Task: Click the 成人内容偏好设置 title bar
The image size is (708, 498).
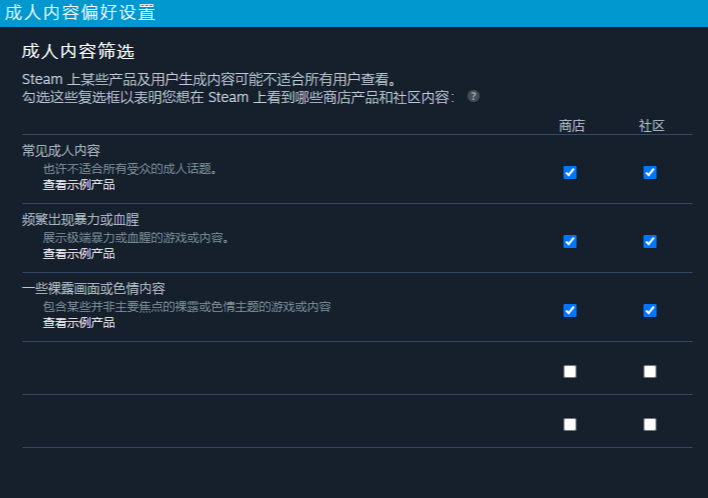Action: (80, 12)
